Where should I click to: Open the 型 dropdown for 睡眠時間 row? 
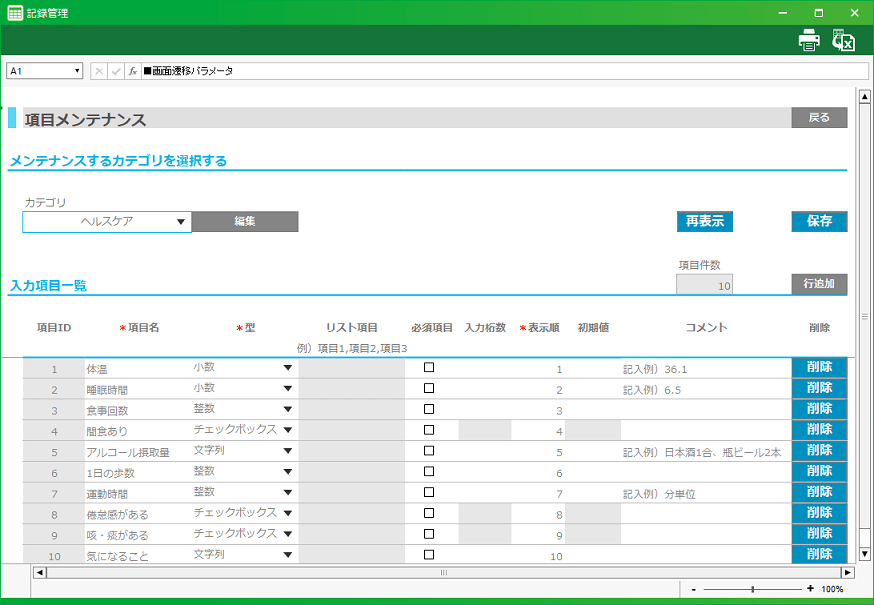(x=288, y=388)
